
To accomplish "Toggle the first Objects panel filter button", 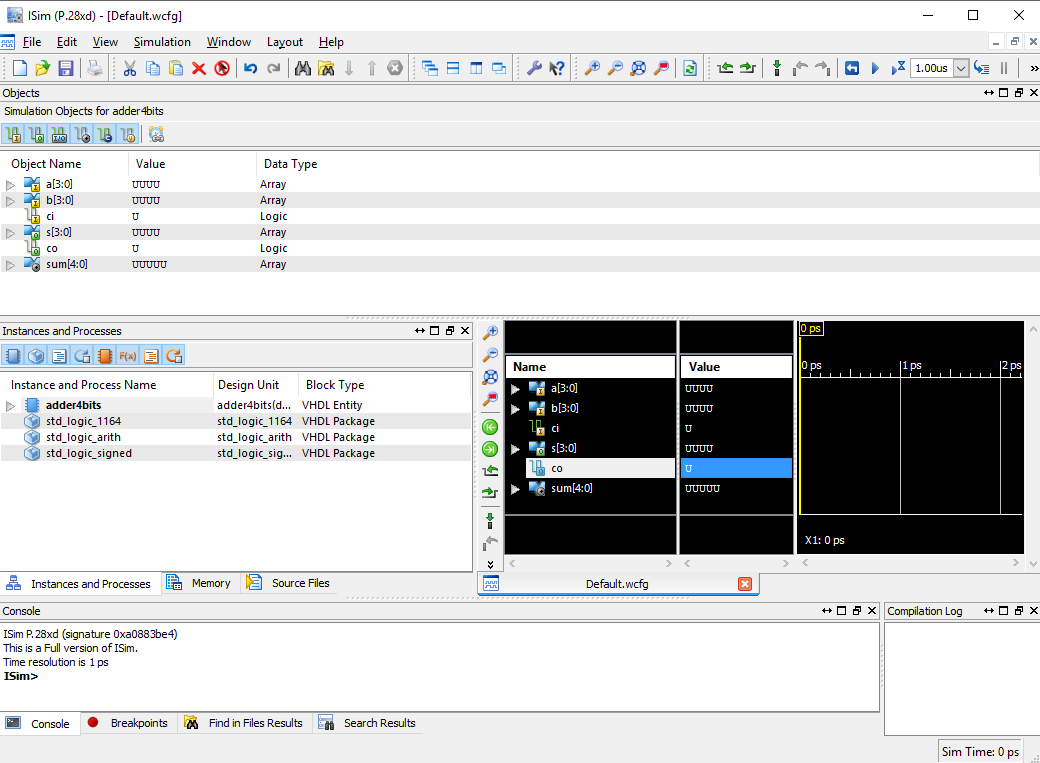I will (x=13, y=135).
